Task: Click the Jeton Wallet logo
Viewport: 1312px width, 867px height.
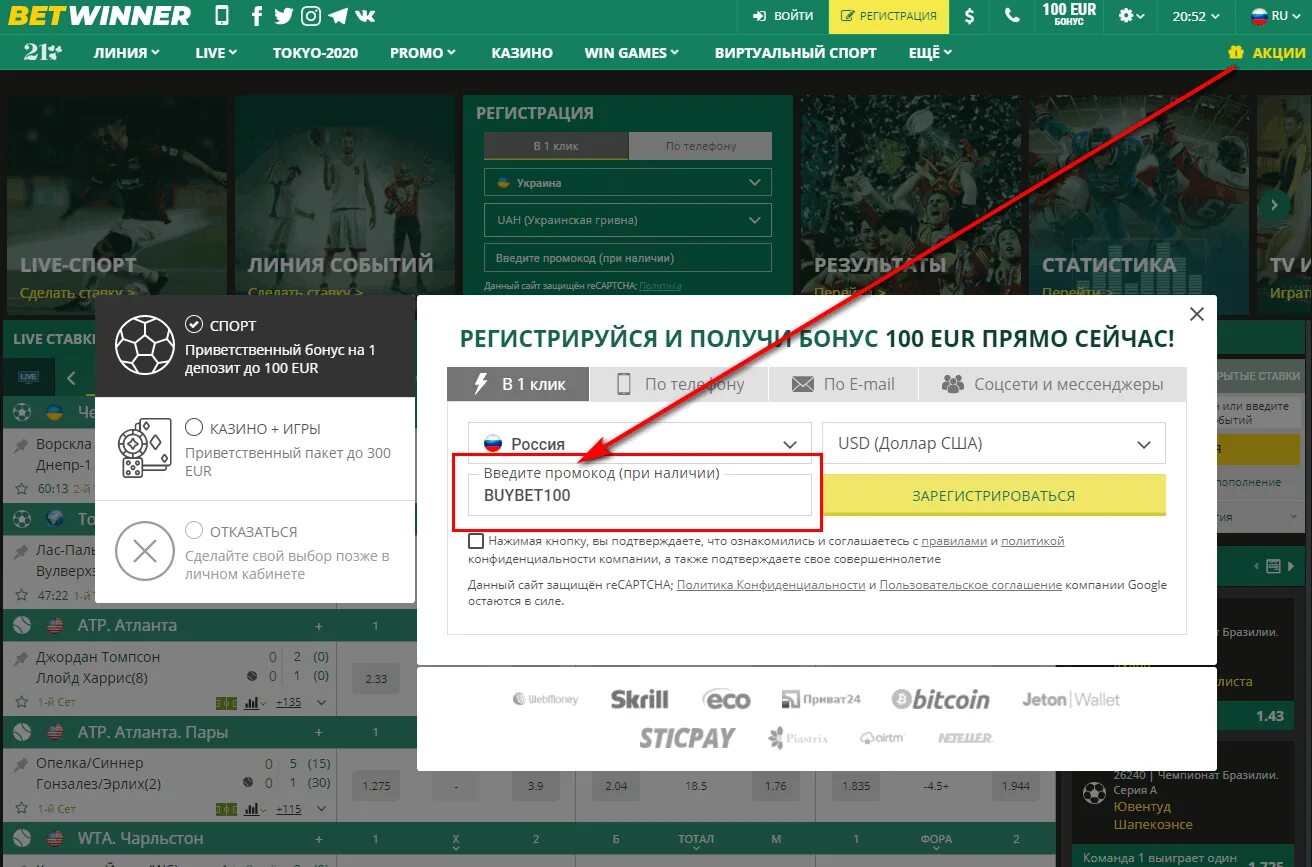Action: [x=1071, y=699]
